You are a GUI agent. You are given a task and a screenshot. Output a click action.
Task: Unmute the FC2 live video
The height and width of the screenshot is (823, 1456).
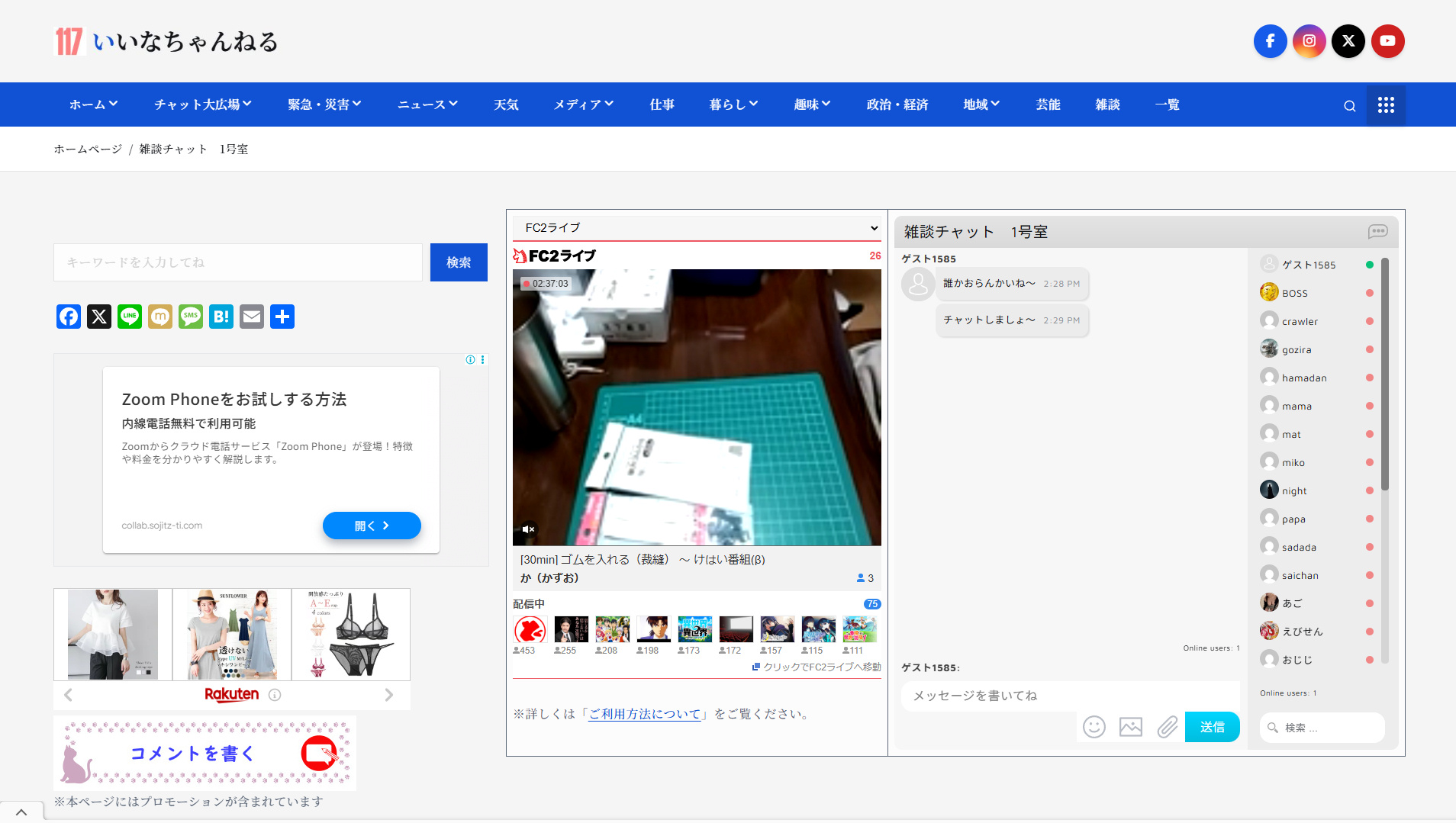coord(528,529)
